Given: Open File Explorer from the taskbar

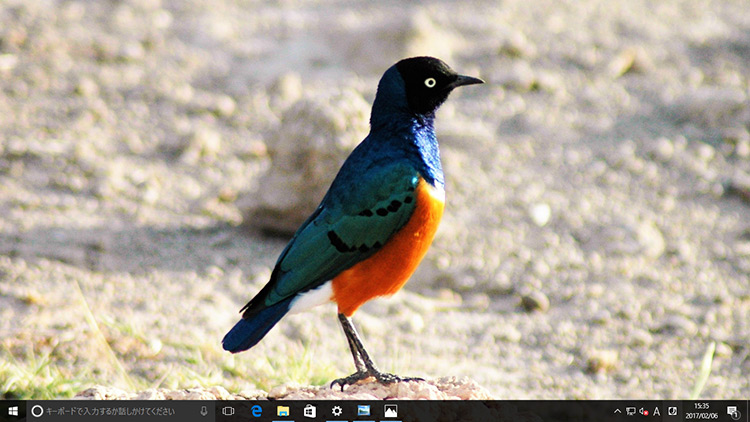Looking at the screenshot, I should (x=283, y=411).
